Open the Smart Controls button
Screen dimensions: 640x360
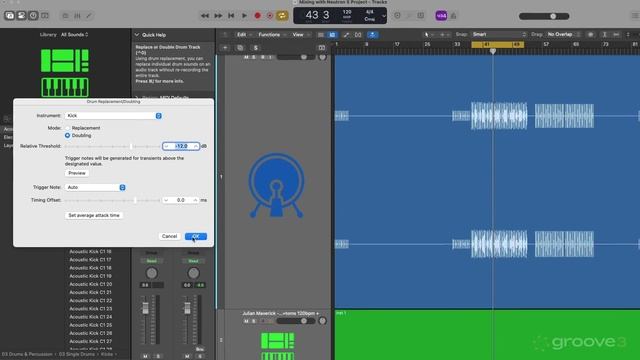(65, 16)
